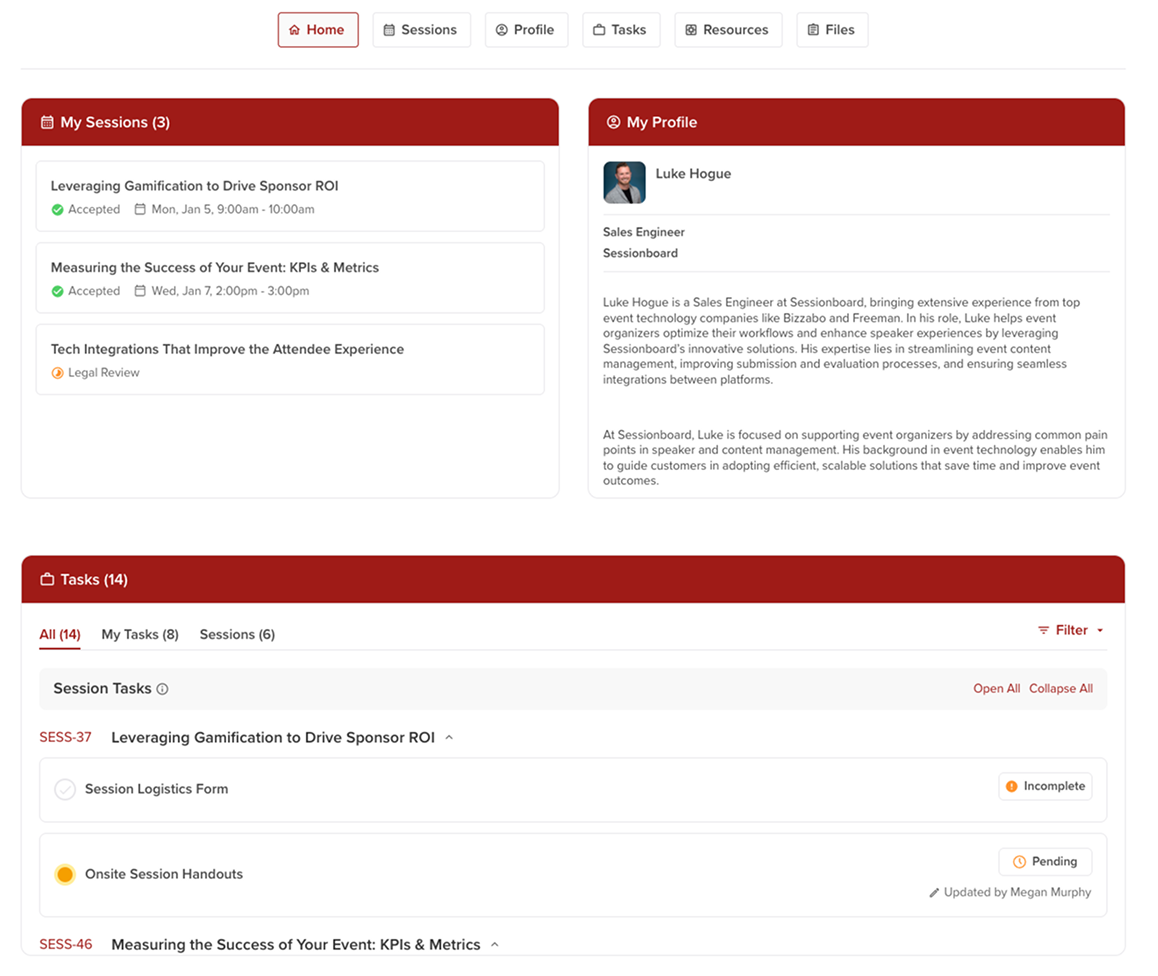Collapse the SESS-46 task group
Viewport: 1158px width, 976px height.
494,943
